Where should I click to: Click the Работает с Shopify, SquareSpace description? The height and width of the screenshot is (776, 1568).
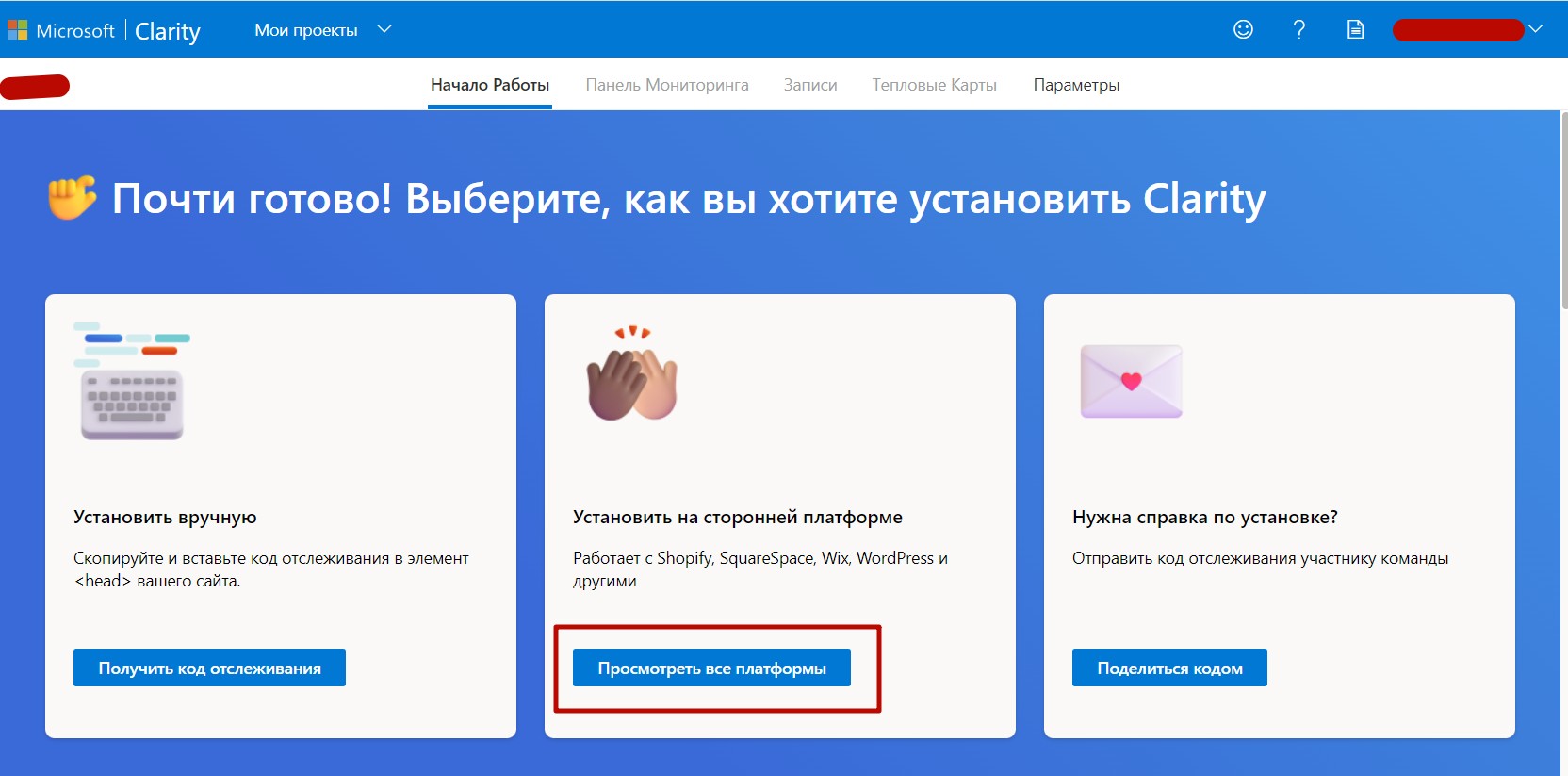[x=760, y=570]
